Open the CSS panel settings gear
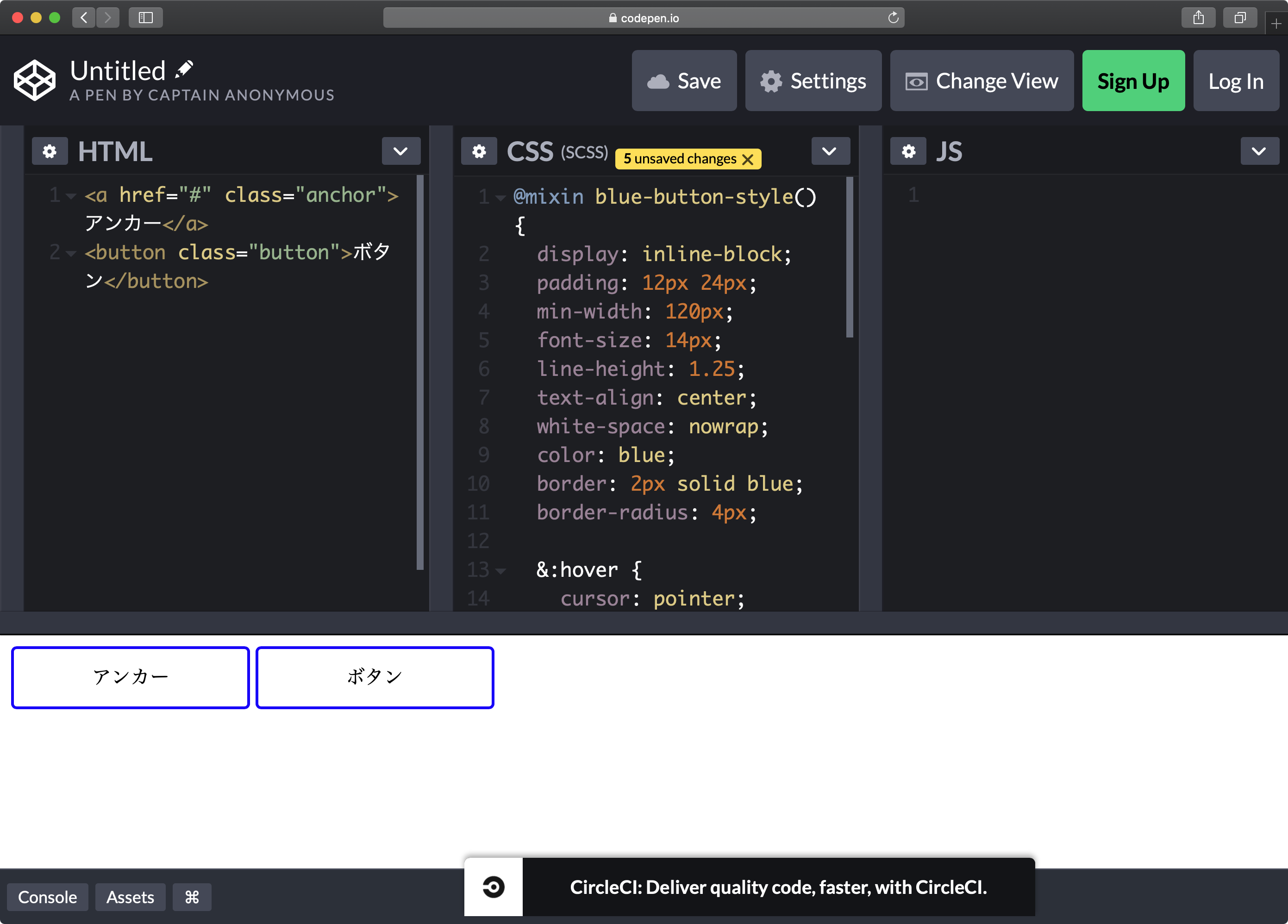This screenshot has width=1288, height=924. (x=479, y=151)
